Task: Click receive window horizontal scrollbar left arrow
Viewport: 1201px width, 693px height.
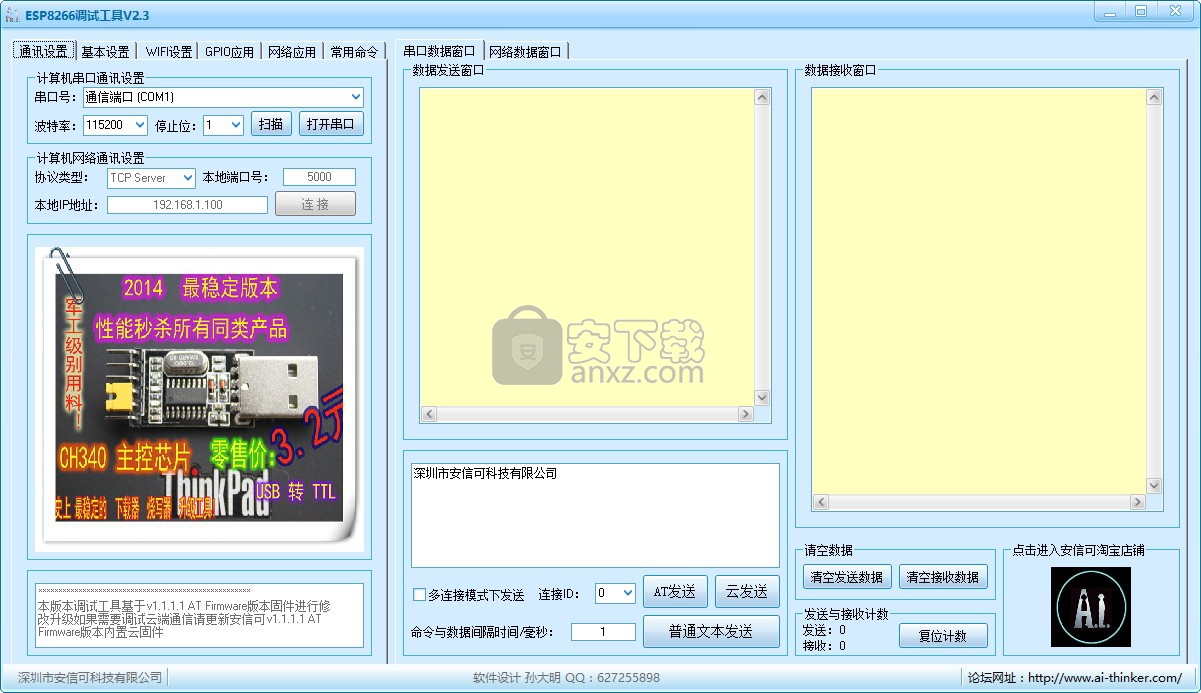Action: [821, 502]
